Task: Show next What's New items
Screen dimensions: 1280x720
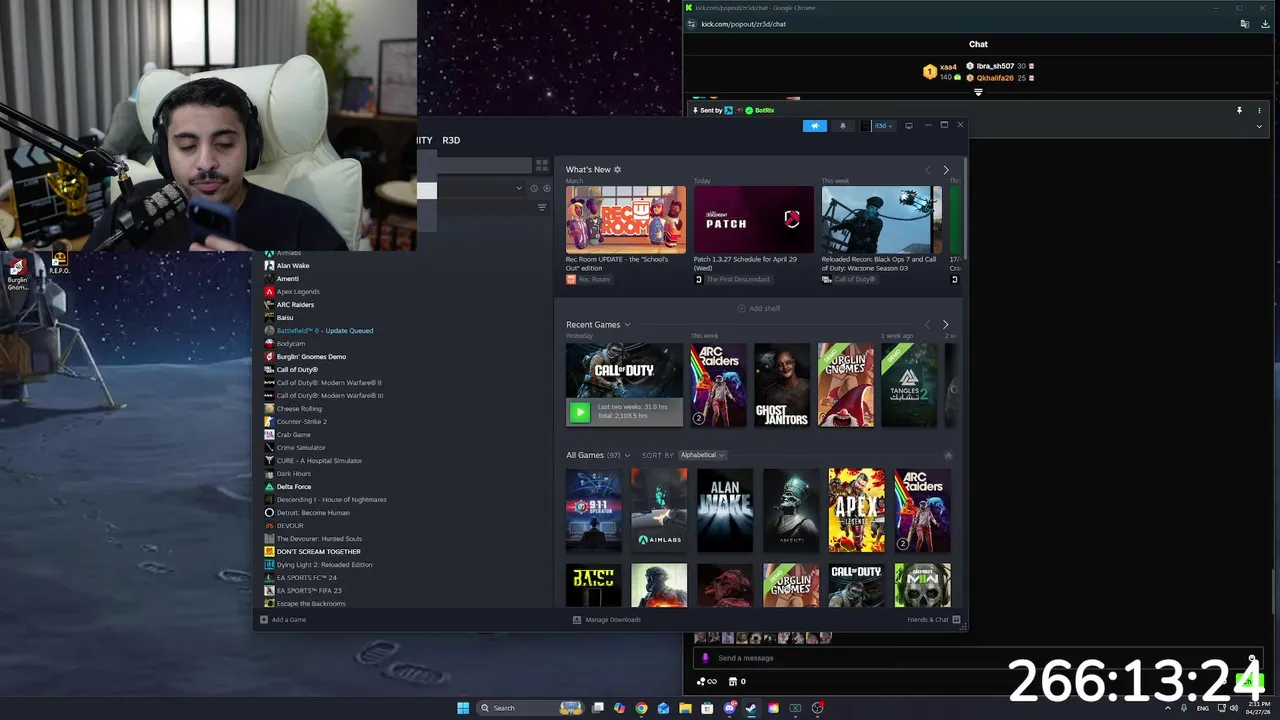Action: point(946,170)
